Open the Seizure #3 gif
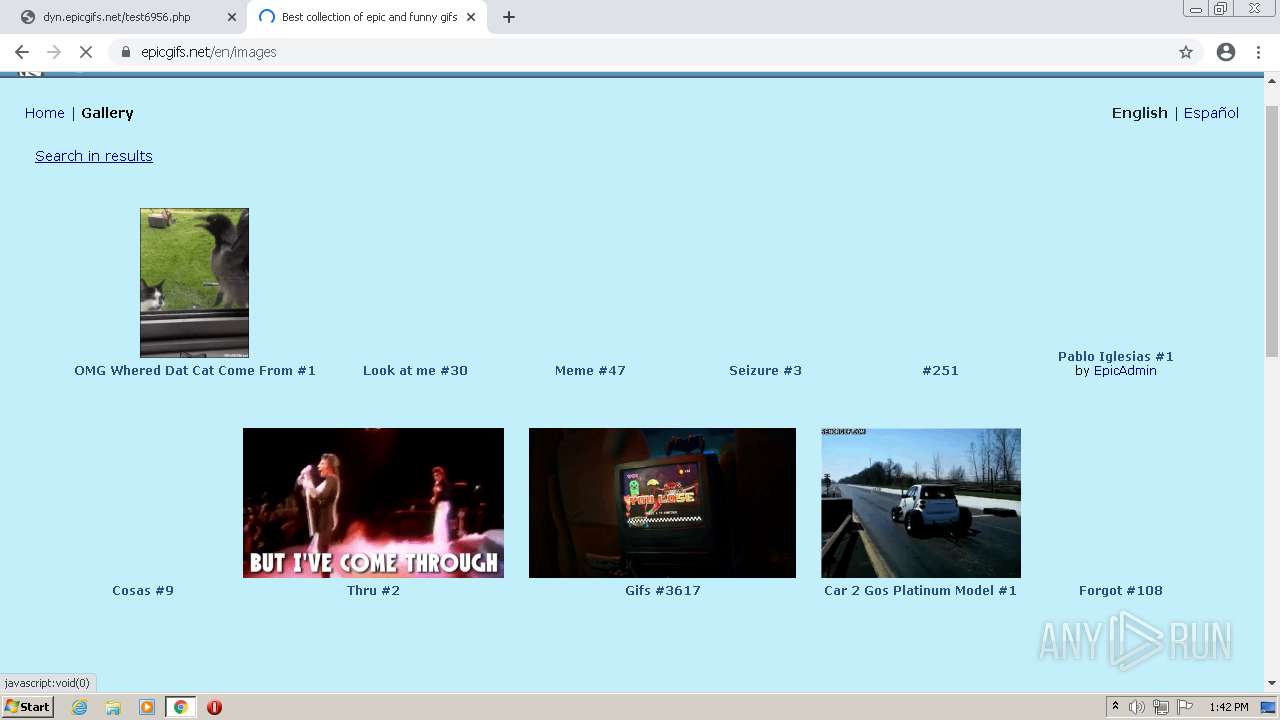 (765, 370)
